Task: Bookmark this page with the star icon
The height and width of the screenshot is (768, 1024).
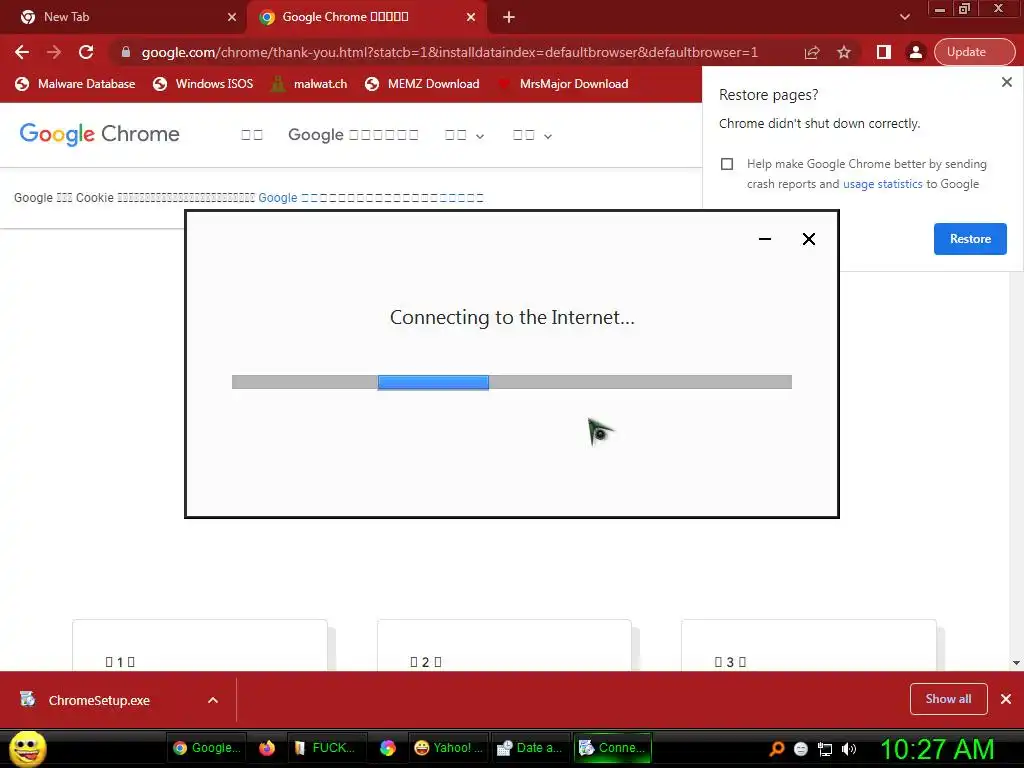Action: (x=844, y=52)
